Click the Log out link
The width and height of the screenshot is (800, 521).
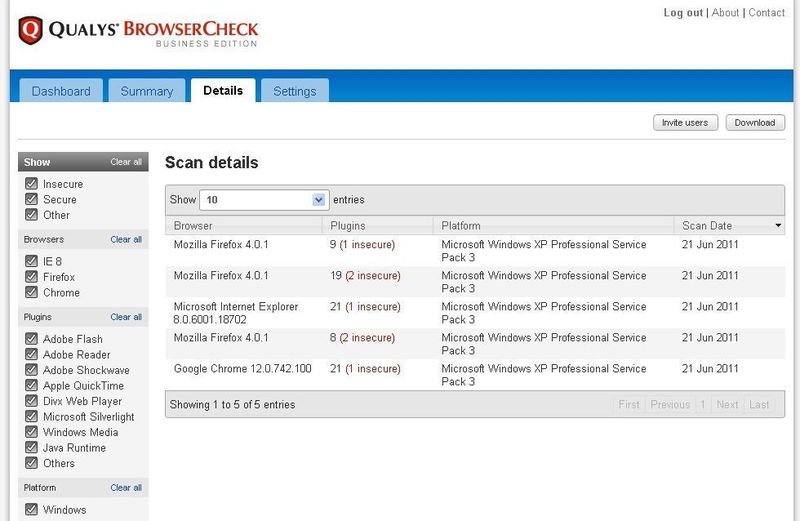click(683, 13)
